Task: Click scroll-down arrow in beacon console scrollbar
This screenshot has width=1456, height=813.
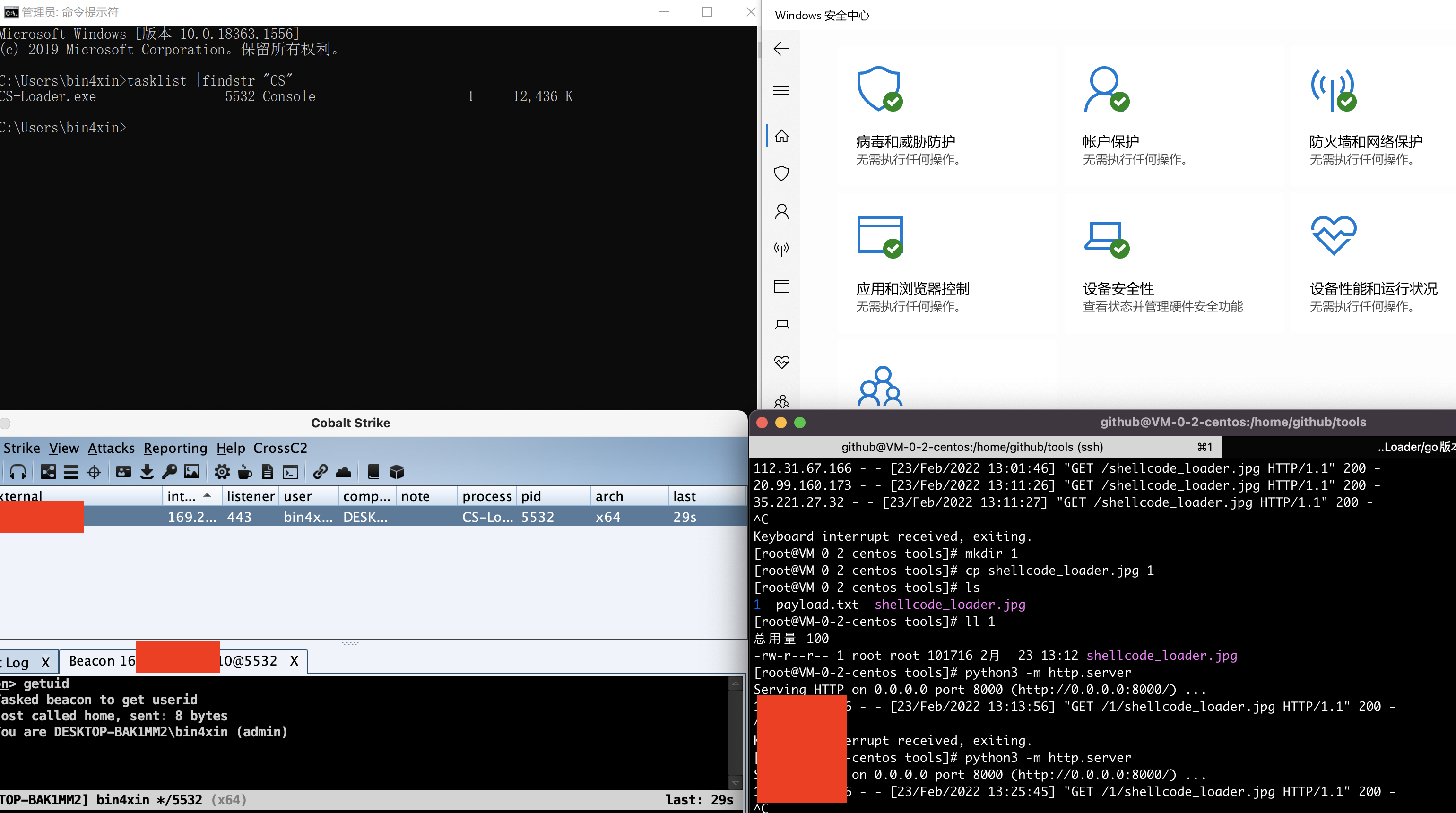Action: (736, 782)
